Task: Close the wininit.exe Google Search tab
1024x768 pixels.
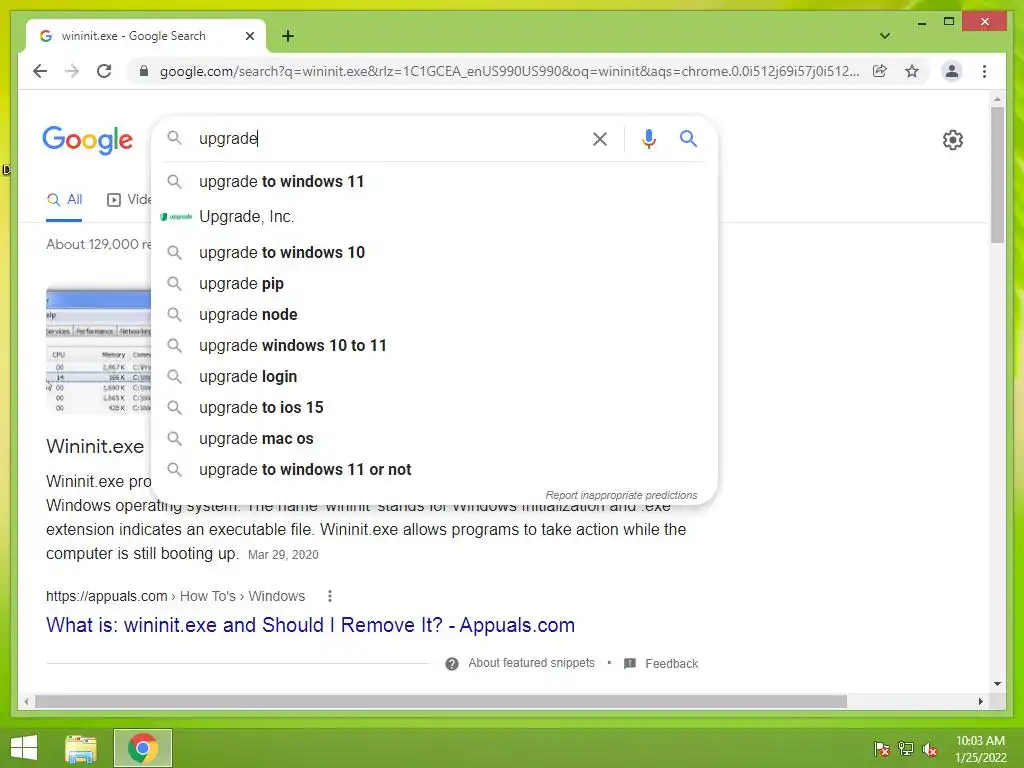Action: [249, 36]
